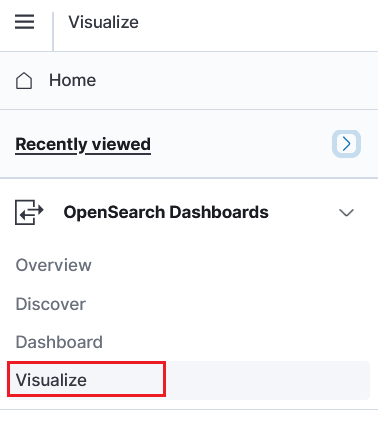This screenshot has height=429, width=387.
Task: Click the down-chevron icon next to OpenSearch Dashboards
Action: [x=346, y=212]
